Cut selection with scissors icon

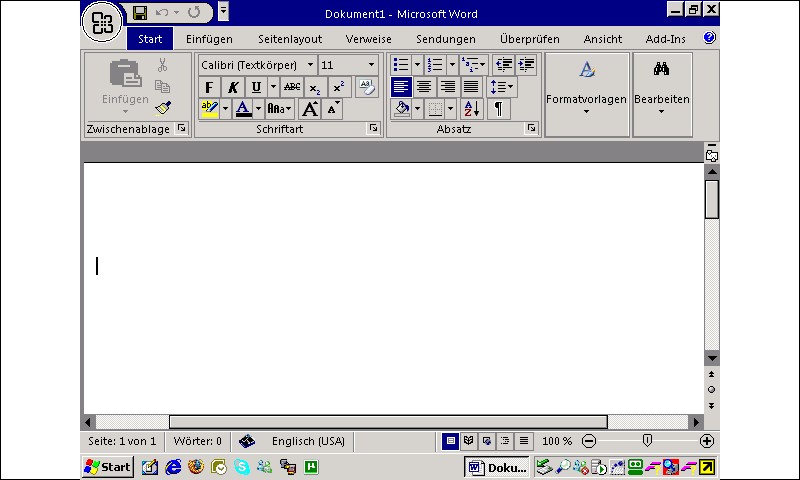162,65
